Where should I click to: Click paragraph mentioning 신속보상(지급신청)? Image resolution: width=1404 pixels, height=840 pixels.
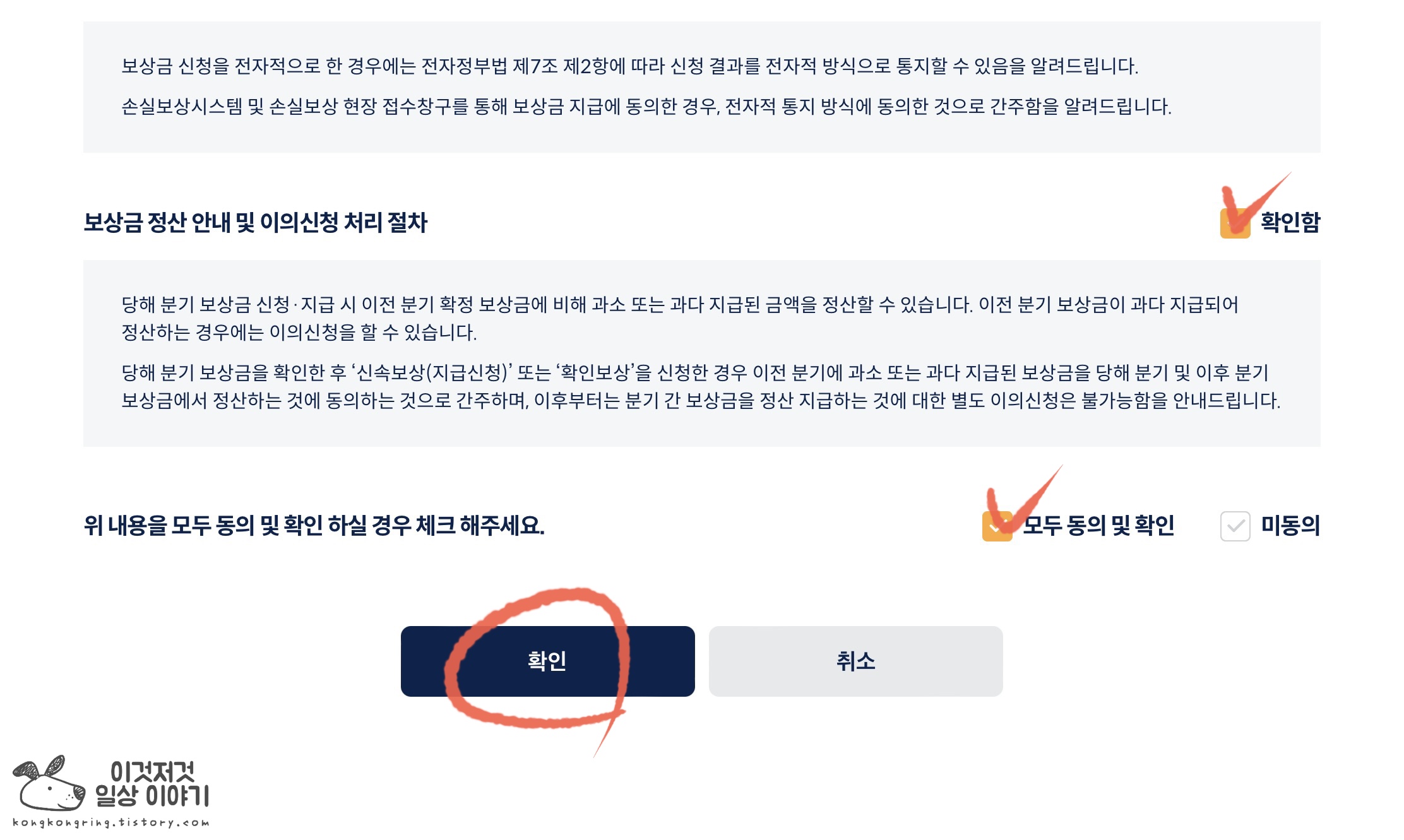click(701, 386)
